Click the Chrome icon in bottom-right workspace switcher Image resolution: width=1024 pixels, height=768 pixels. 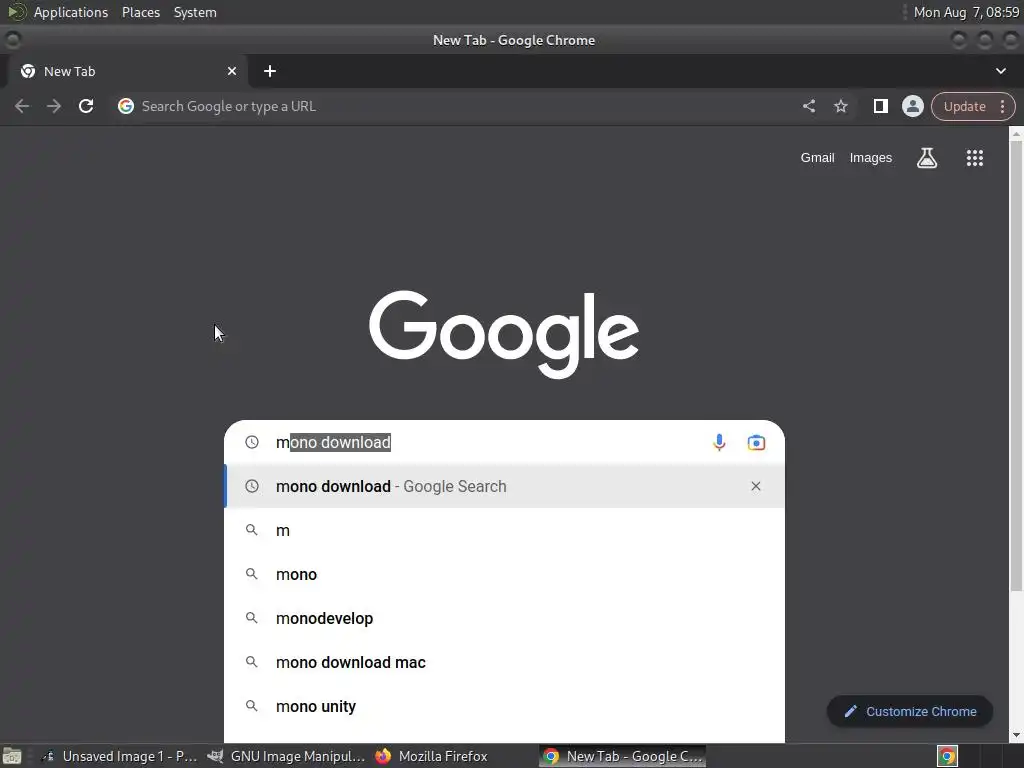coord(947,756)
